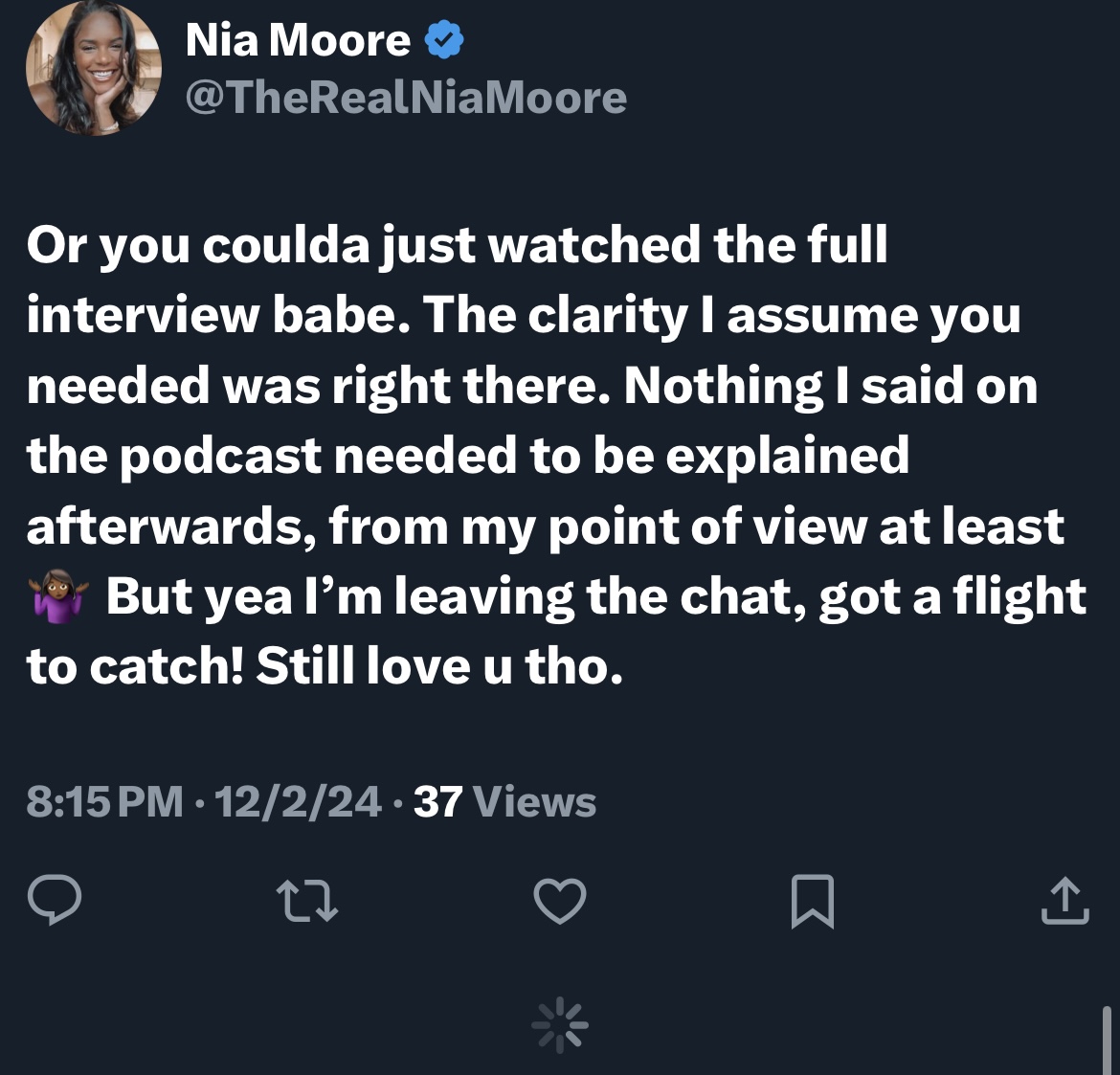1120x1075 pixels.
Task: Click the word "afterwards," in the tweet
Action: click(171, 527)
